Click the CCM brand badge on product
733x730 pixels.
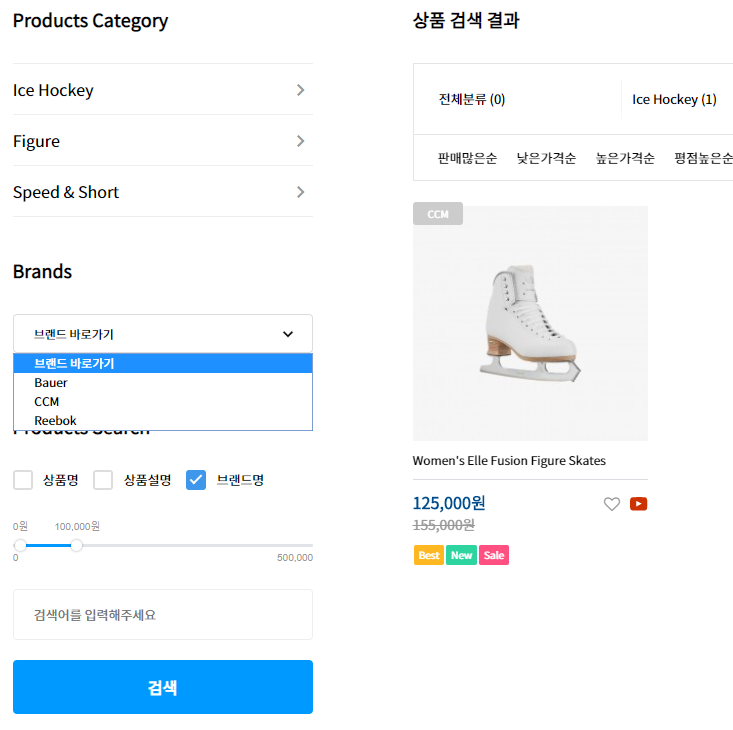(438, 214)
